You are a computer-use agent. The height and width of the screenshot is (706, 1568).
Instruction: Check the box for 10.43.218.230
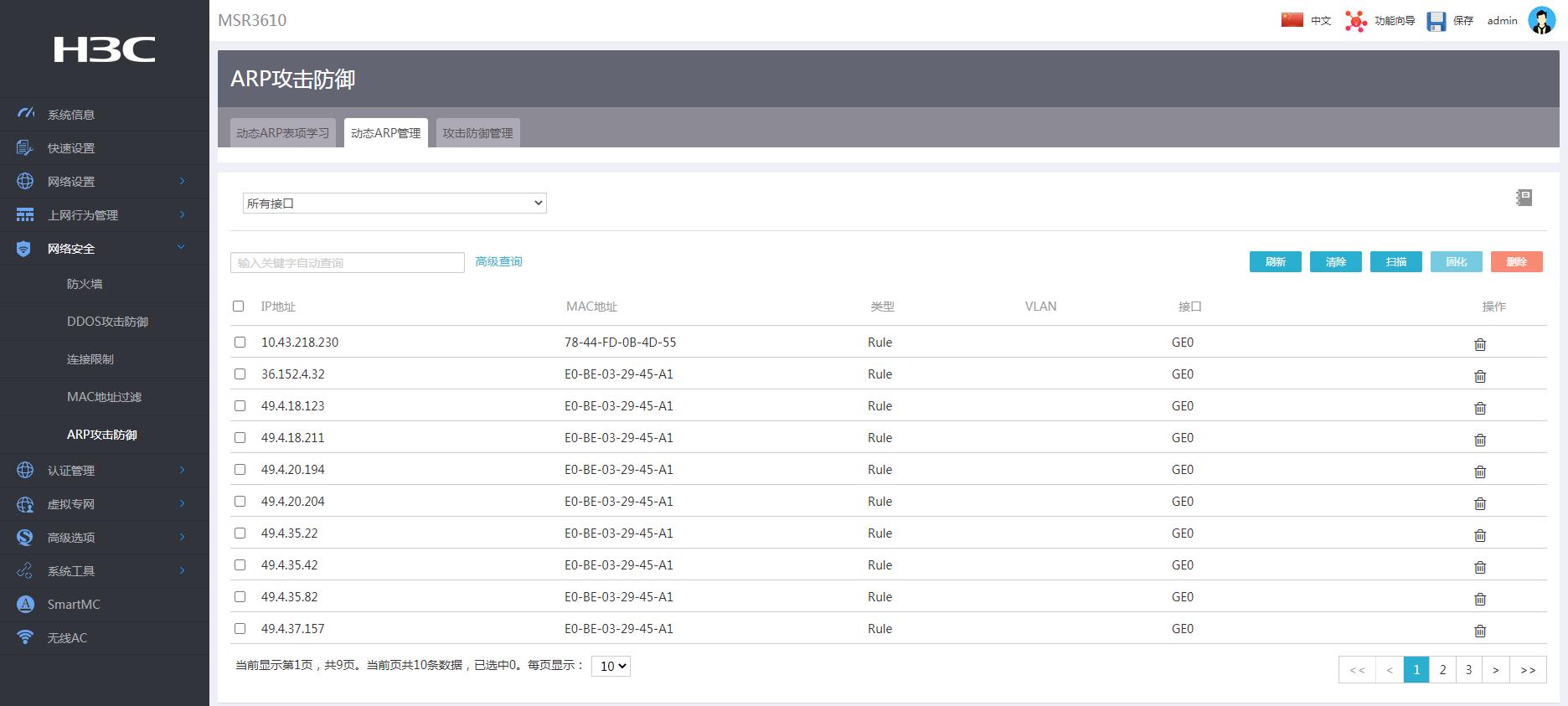click(x=240, y=342)
